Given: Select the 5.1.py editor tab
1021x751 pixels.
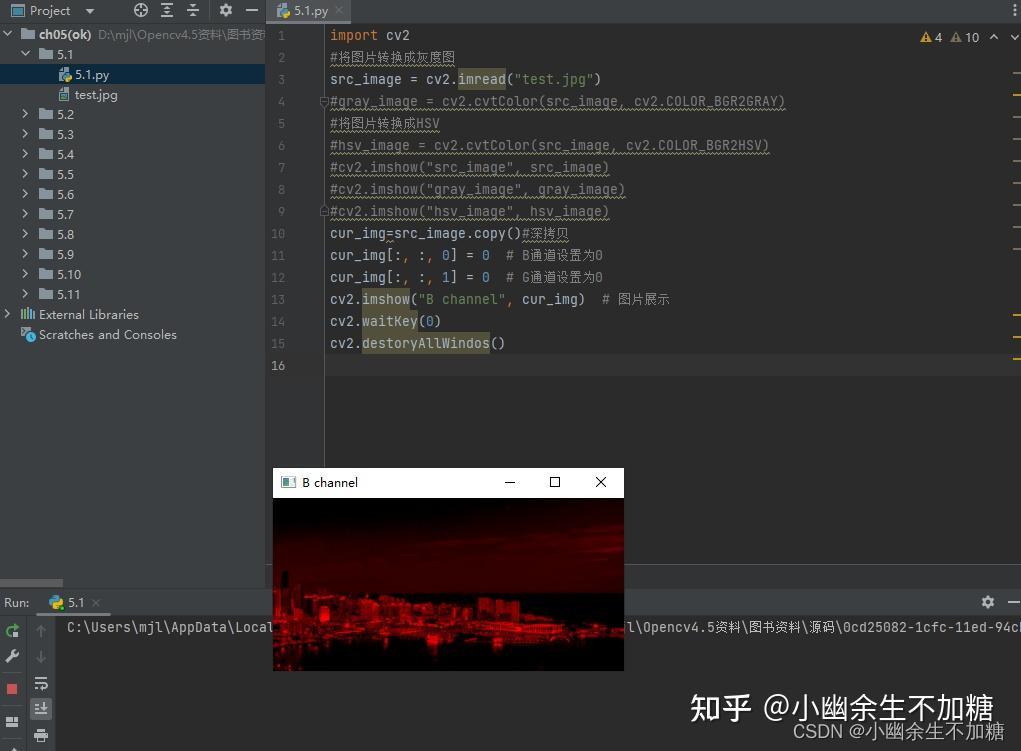Looking at the screenshot, I should tap(307, 11).
